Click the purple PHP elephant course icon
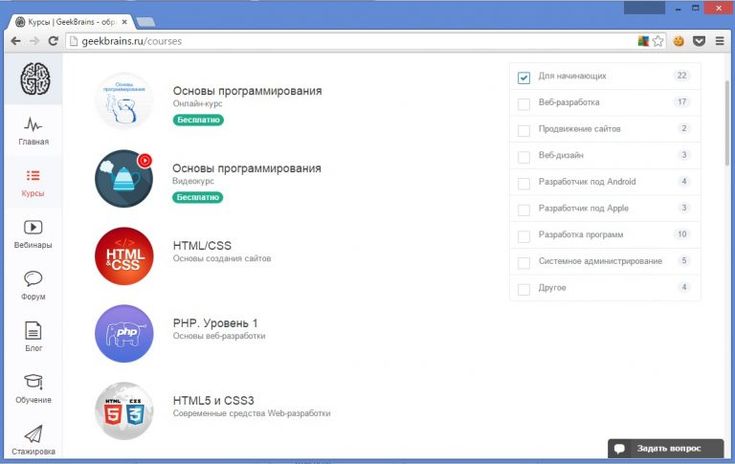Image resolution: width=735 pixels, height=464 pixels. pyautogui.click(x=124, y=333)
